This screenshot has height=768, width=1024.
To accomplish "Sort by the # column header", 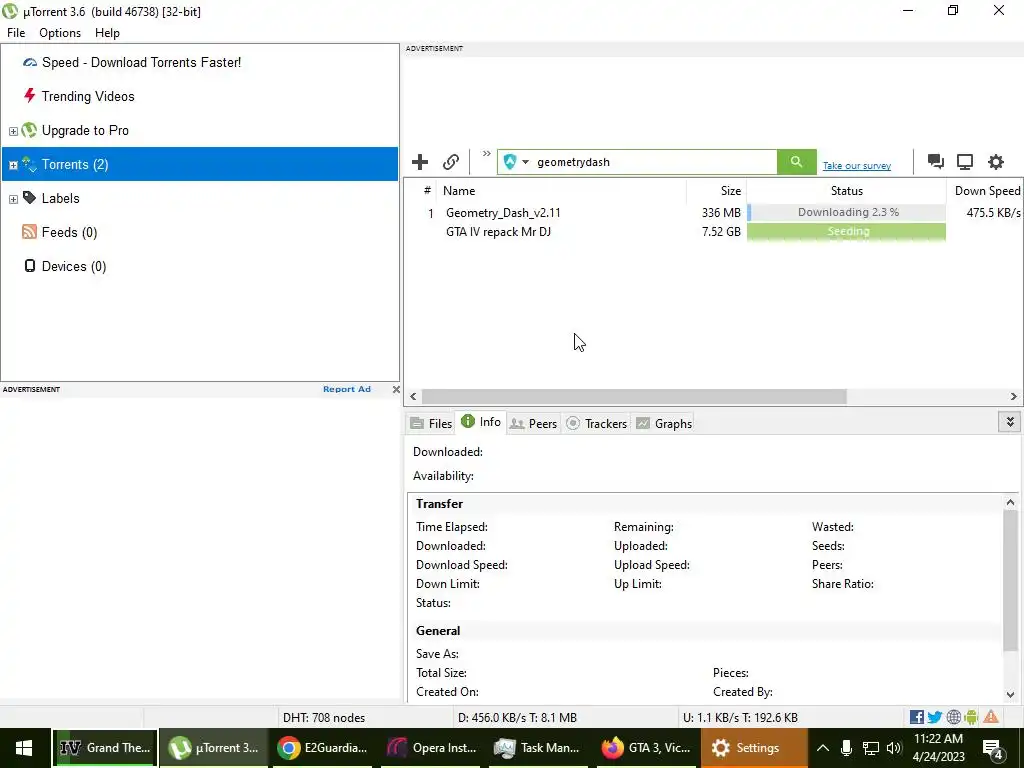I will tap(427, 191).
